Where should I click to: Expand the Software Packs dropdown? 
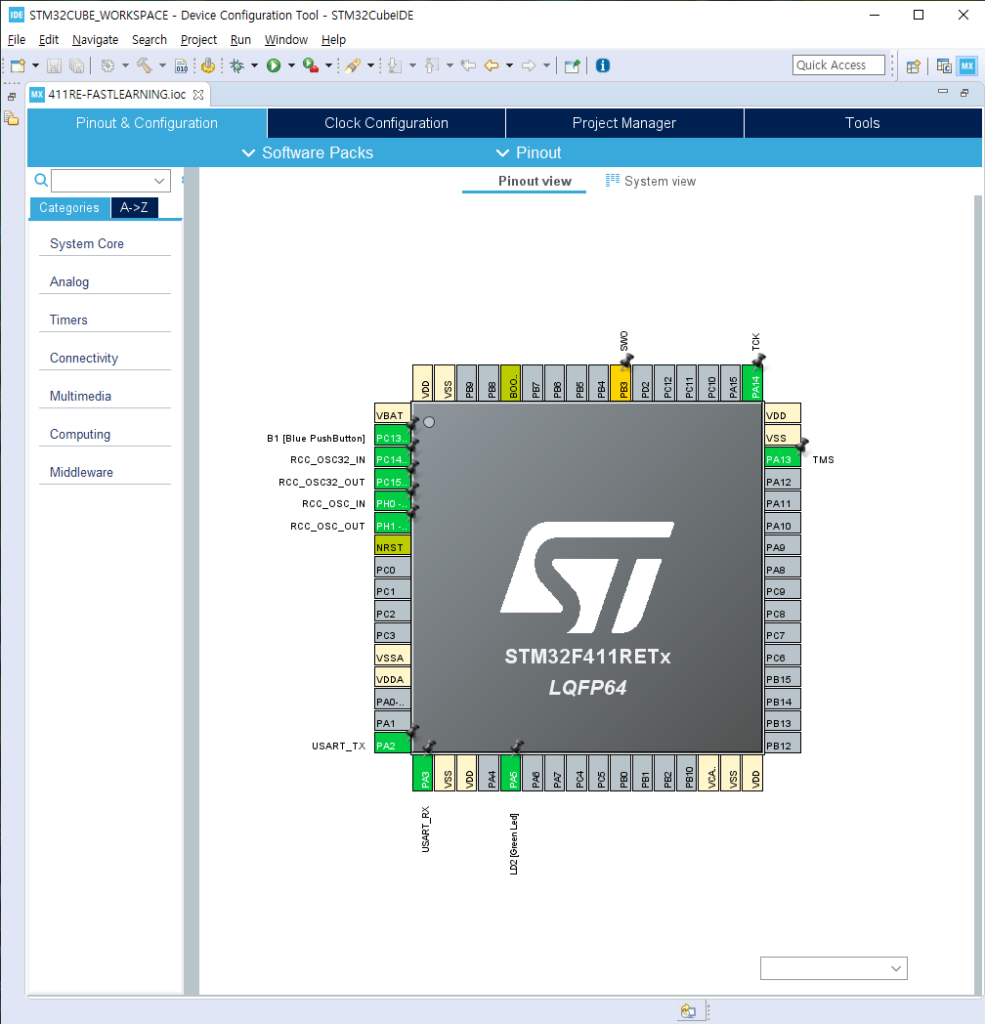coord(308,153)
